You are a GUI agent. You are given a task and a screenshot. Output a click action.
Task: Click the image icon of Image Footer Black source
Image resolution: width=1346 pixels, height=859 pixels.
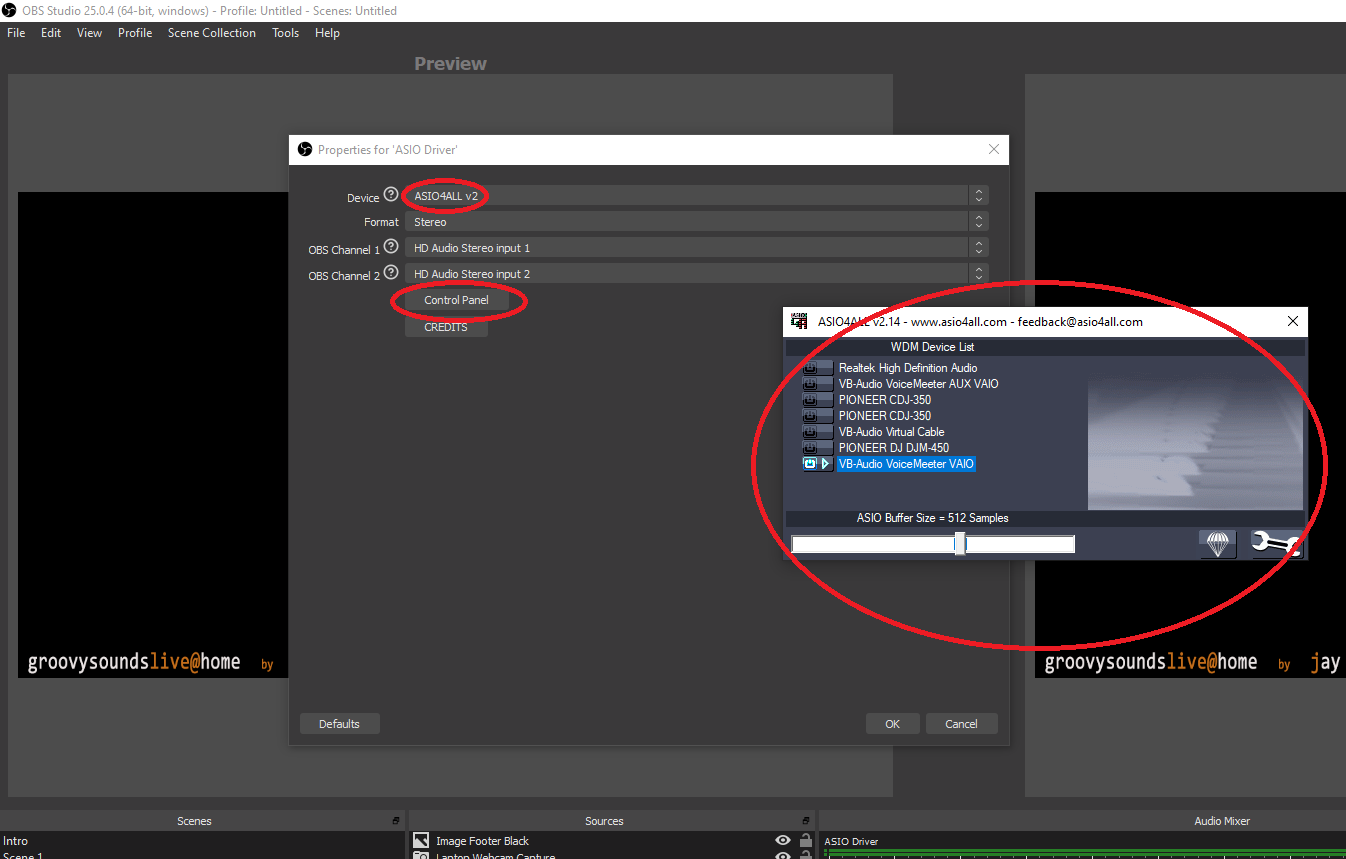(421, 841)
